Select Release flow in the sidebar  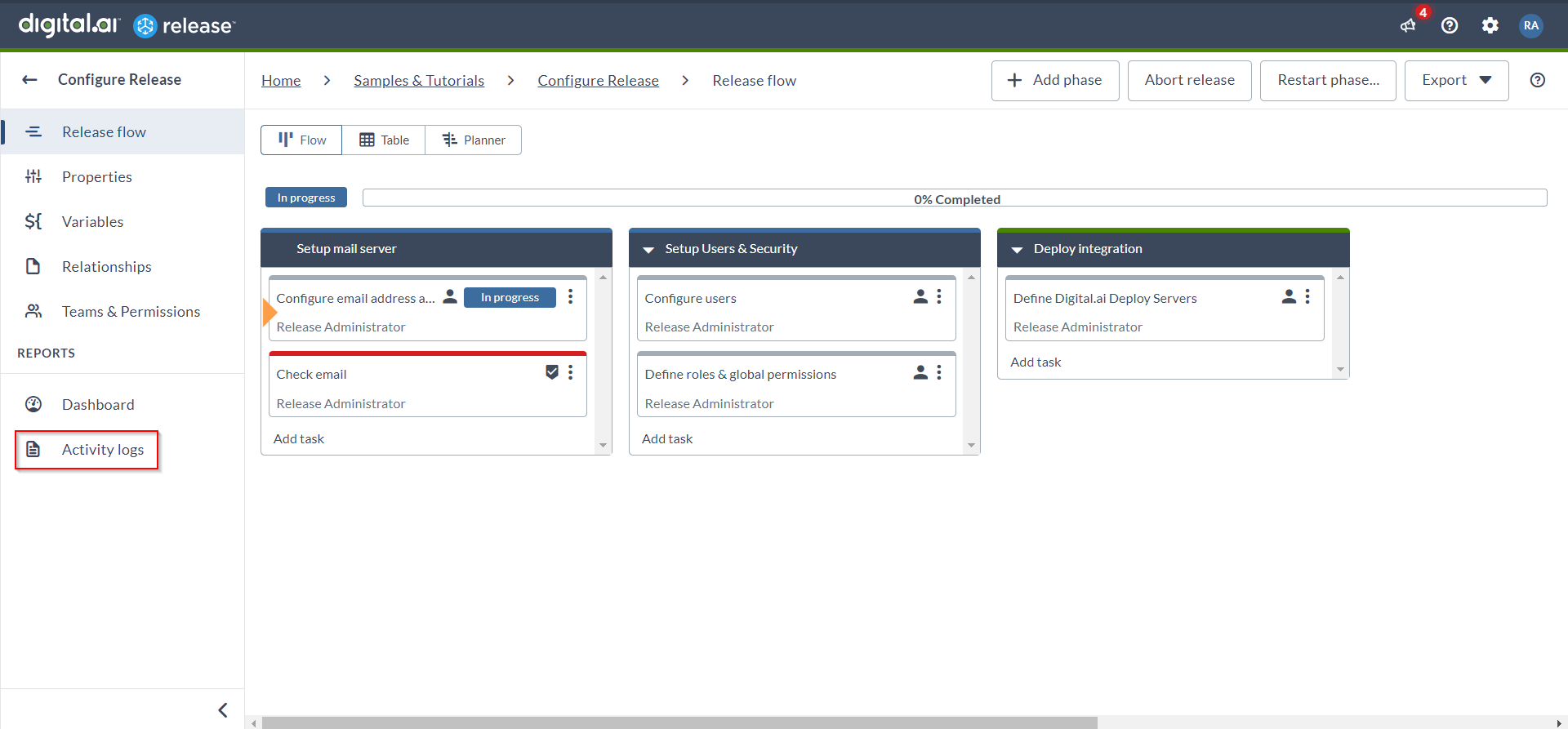coord(122,131)
